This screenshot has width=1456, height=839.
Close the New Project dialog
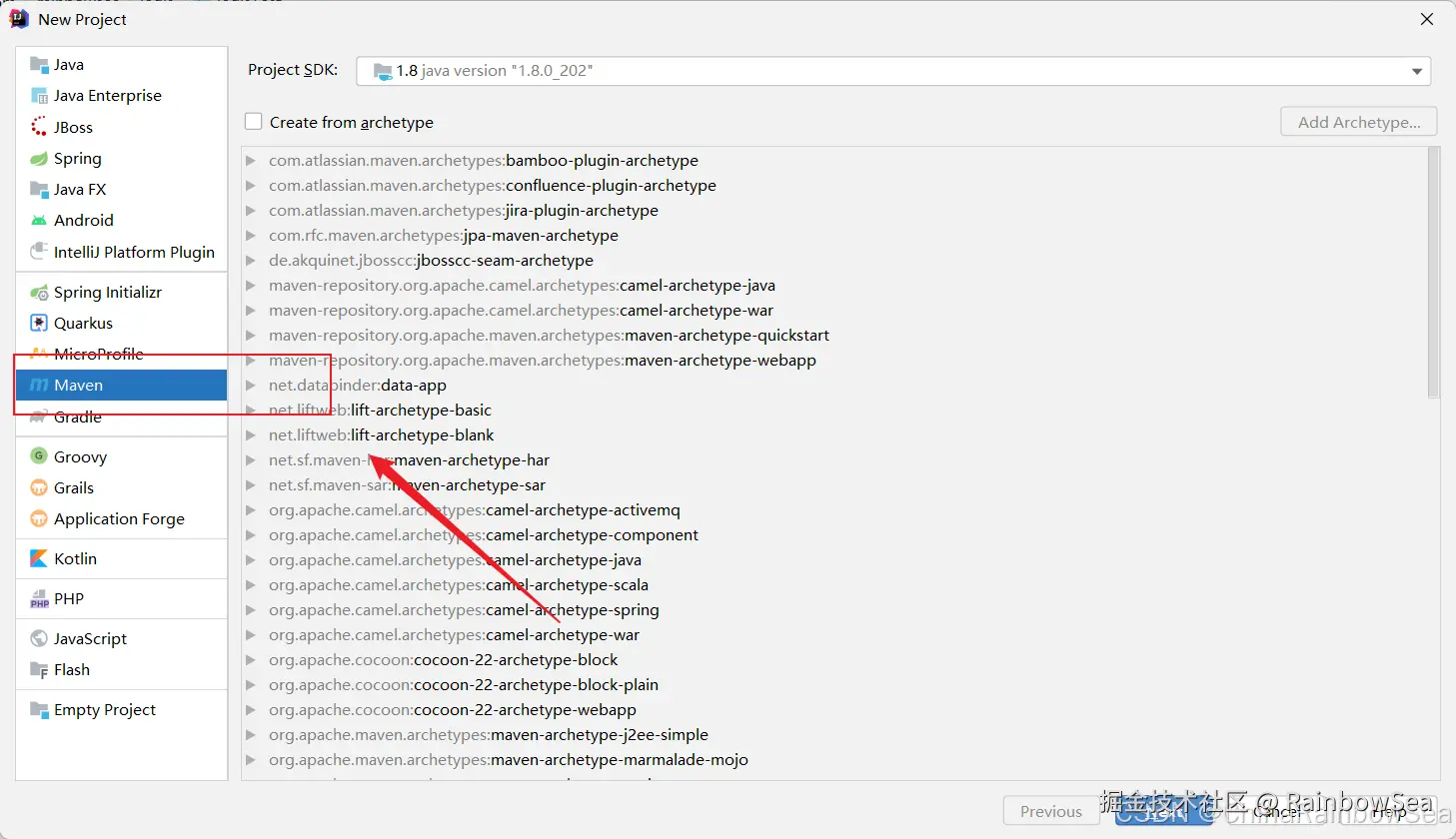pyautogui.click(x=1427, y=19)
